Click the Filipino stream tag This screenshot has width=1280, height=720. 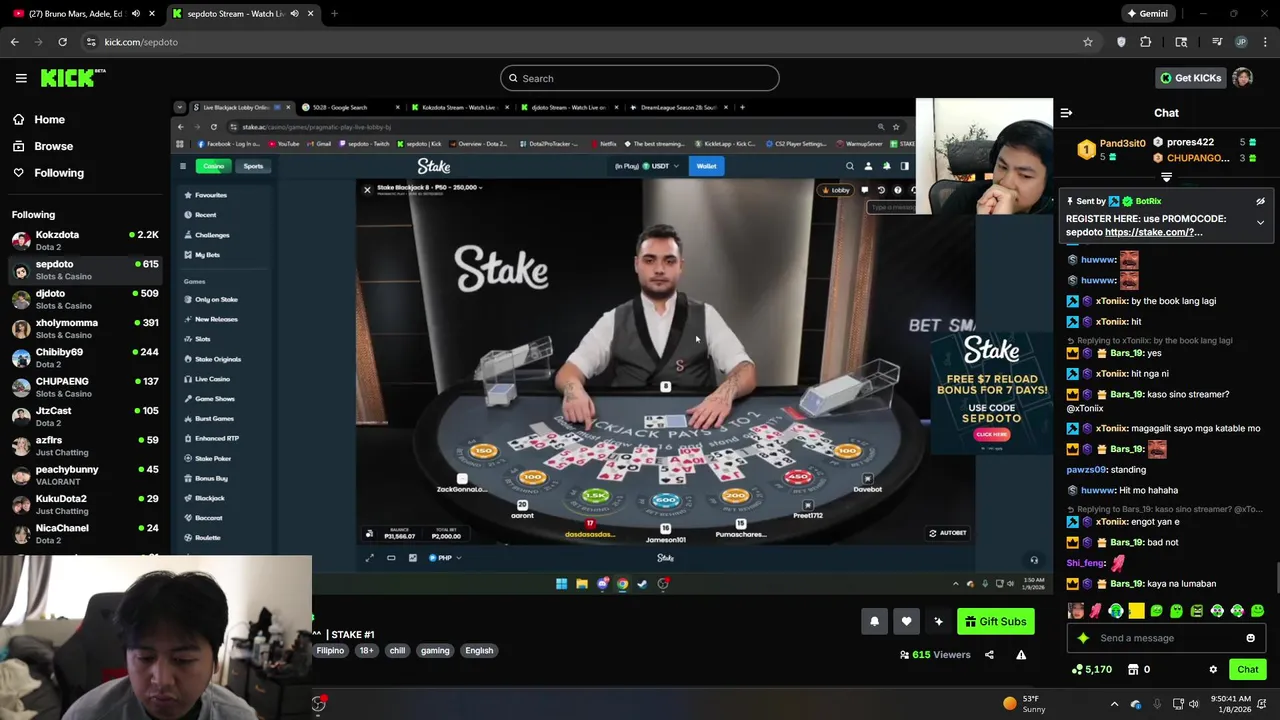(330, 650)
